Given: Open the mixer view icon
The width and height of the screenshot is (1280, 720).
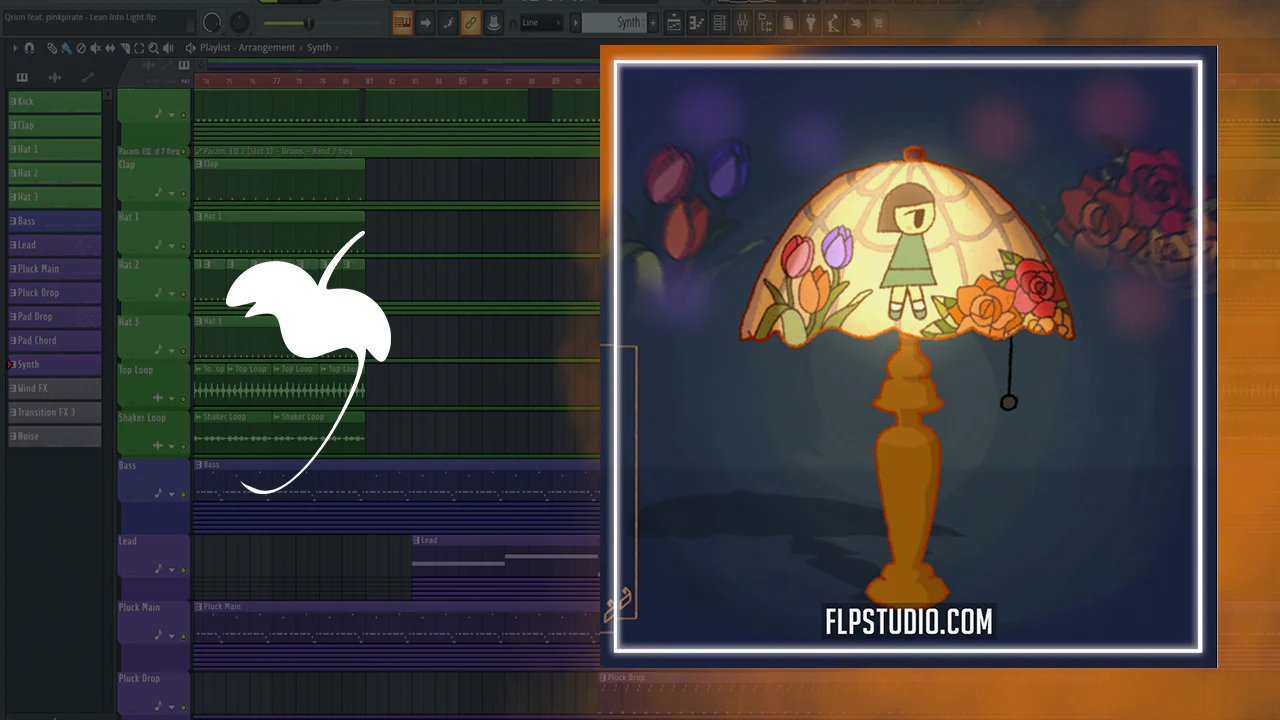Looking at the screenshot, I should pyautogui.click(x=743, y=23).
